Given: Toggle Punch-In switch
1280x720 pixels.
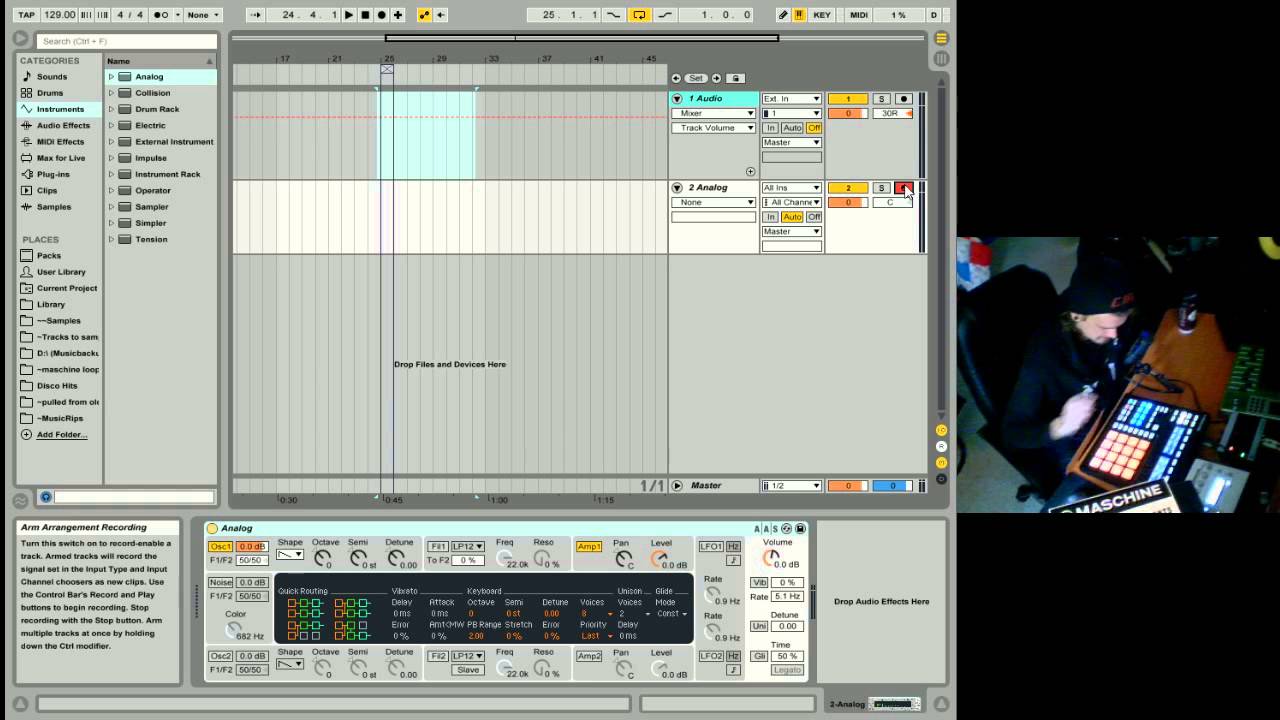Looking at the screenshot, I should [613, 15].
